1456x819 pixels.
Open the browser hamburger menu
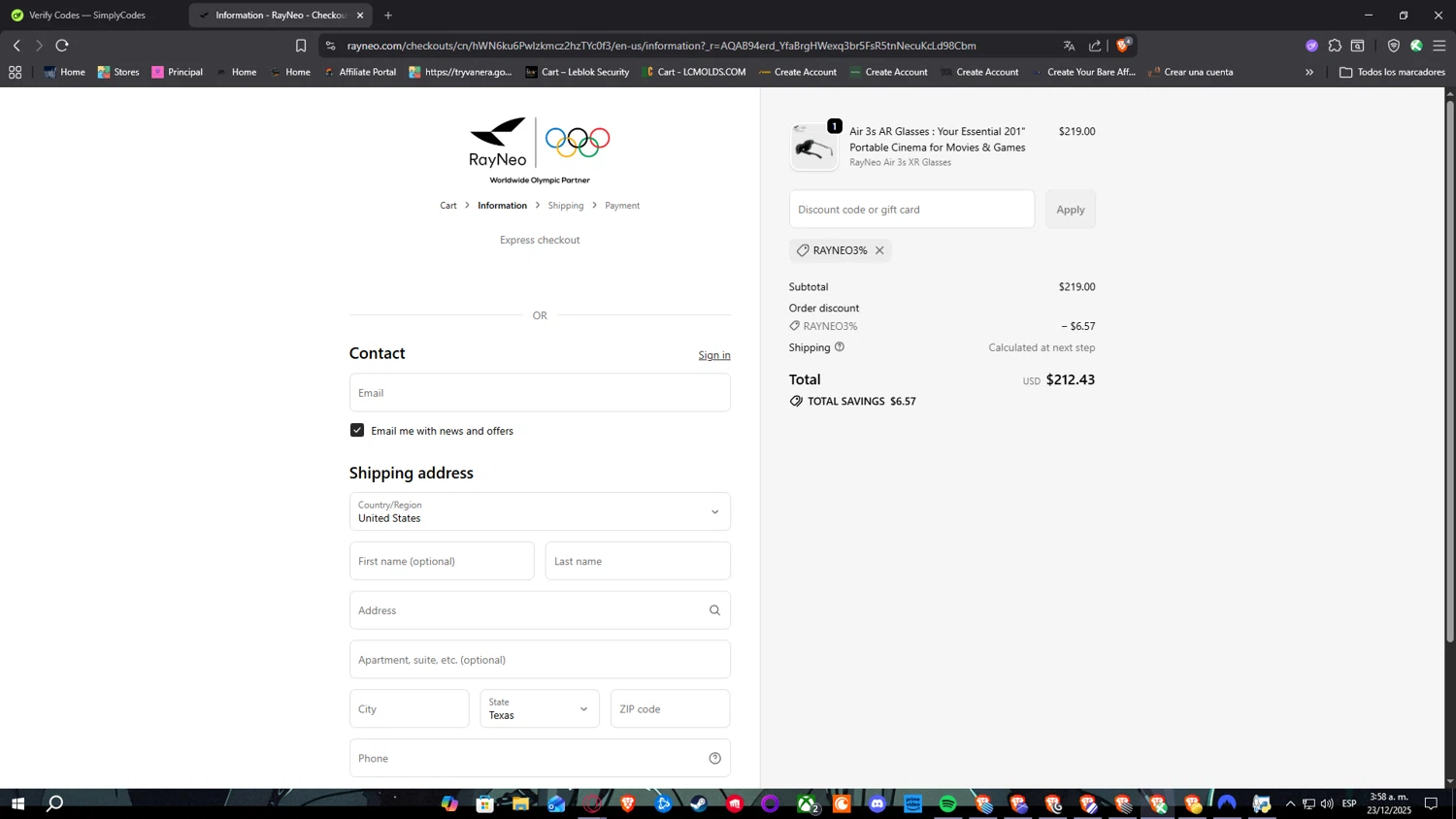click(1439, 46)
